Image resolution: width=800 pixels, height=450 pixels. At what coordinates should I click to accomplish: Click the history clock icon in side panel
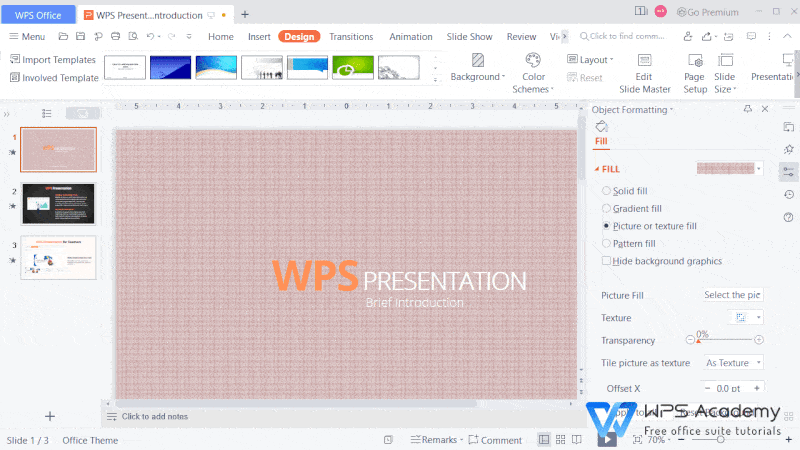(789, 194)
